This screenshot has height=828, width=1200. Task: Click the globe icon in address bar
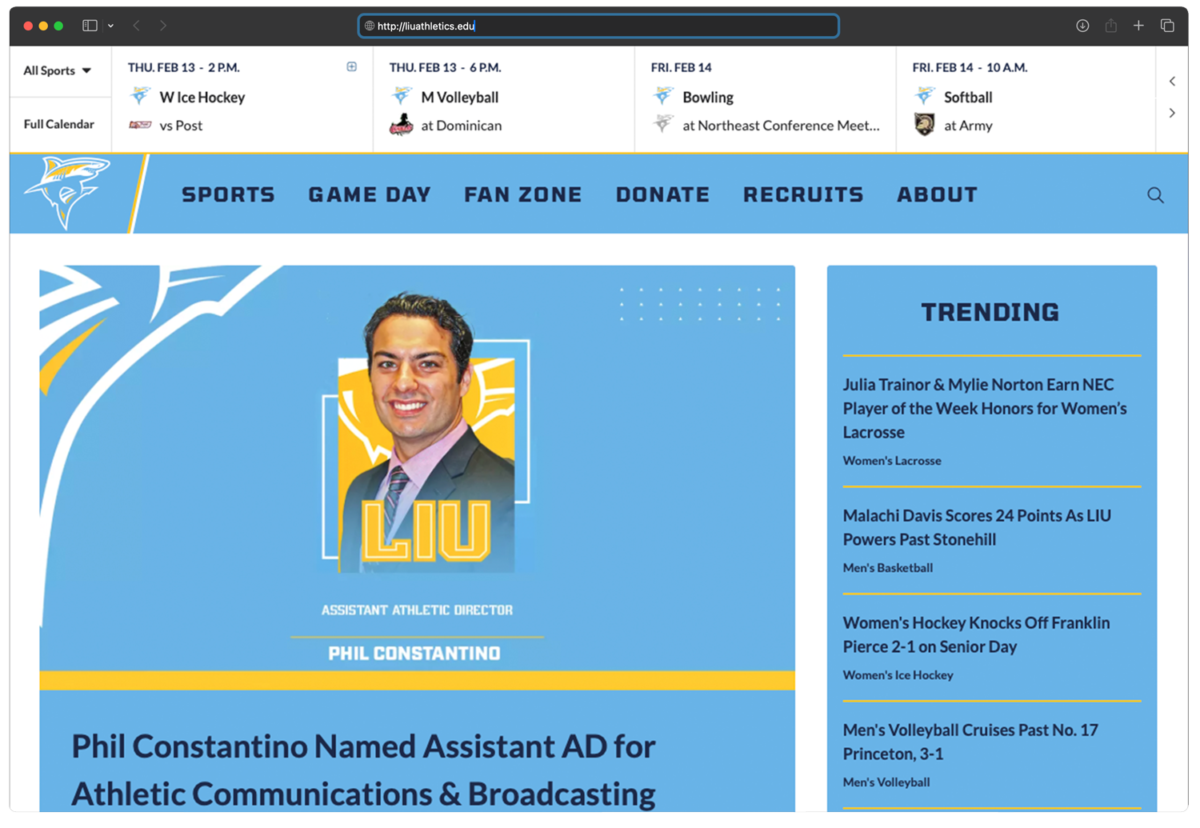[369, 26]
